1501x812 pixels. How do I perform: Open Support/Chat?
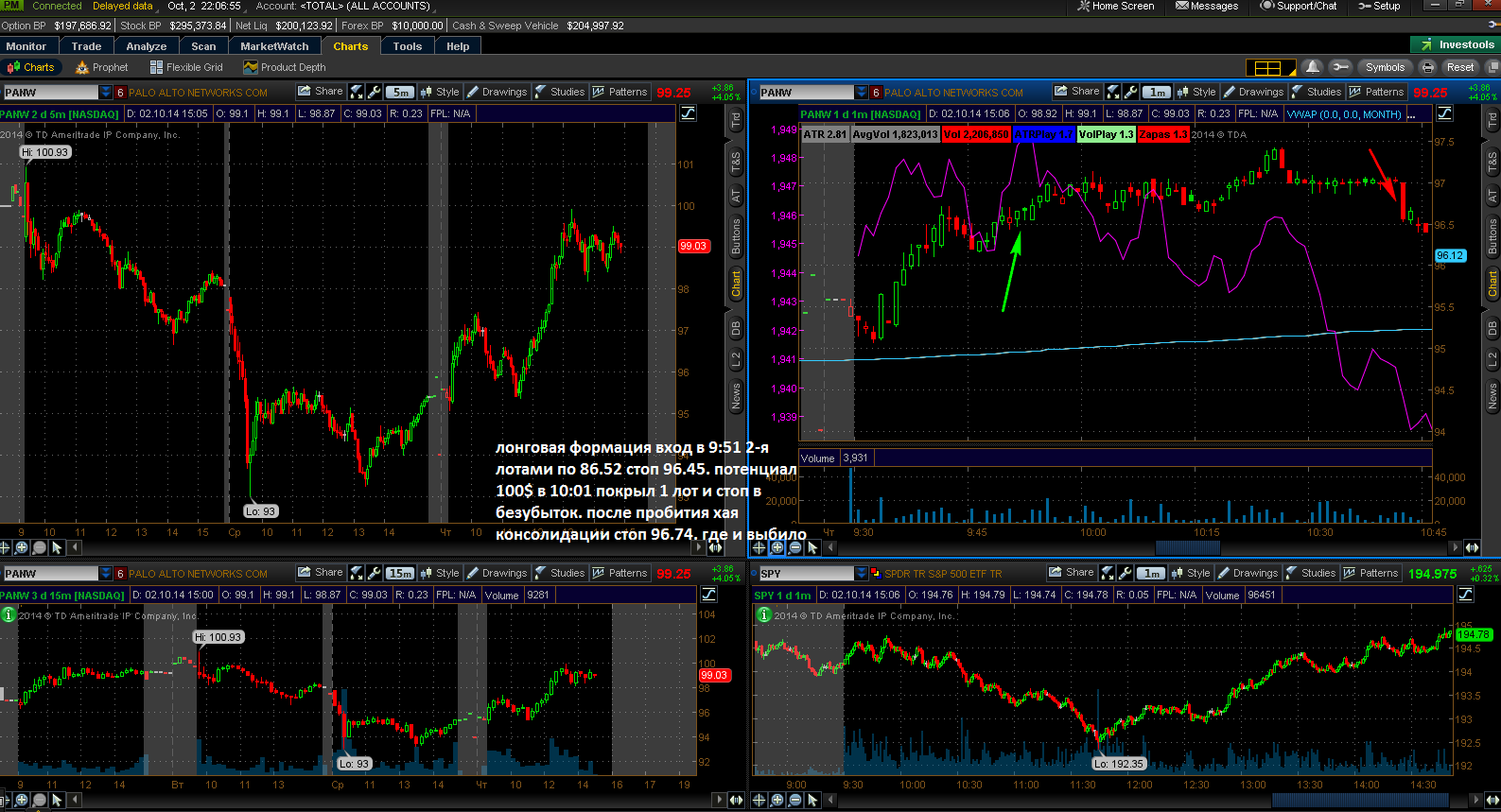[1299, 6]
